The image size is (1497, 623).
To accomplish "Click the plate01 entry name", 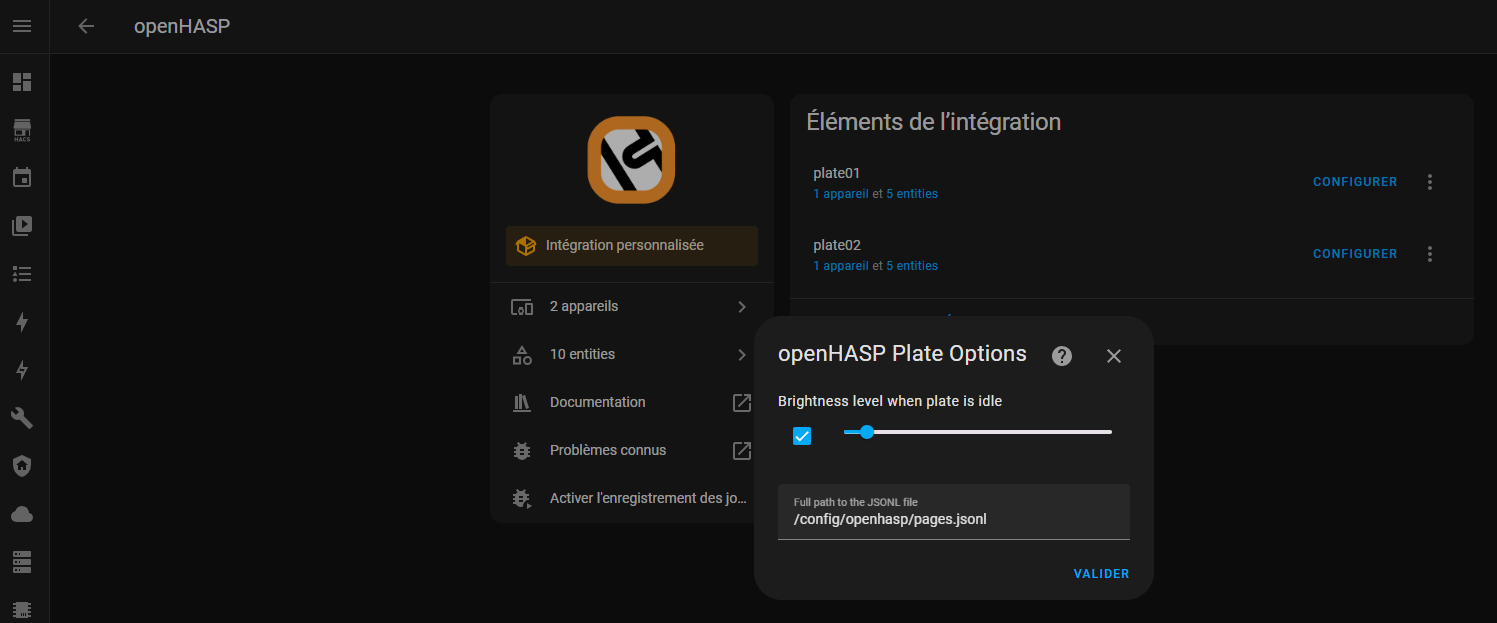I will pyautogui.click(x=837, y=174).
